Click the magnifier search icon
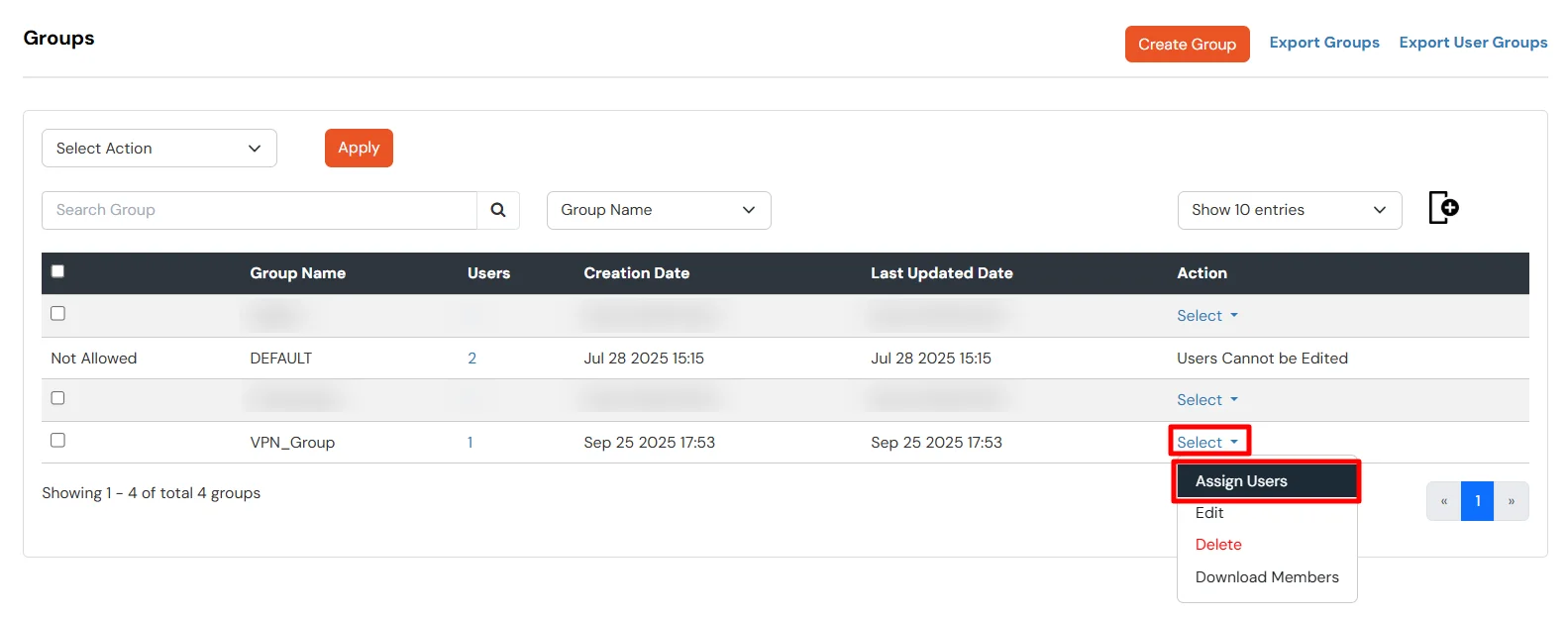This screenshot has height=618, width=1568. (x=498, y=210)
